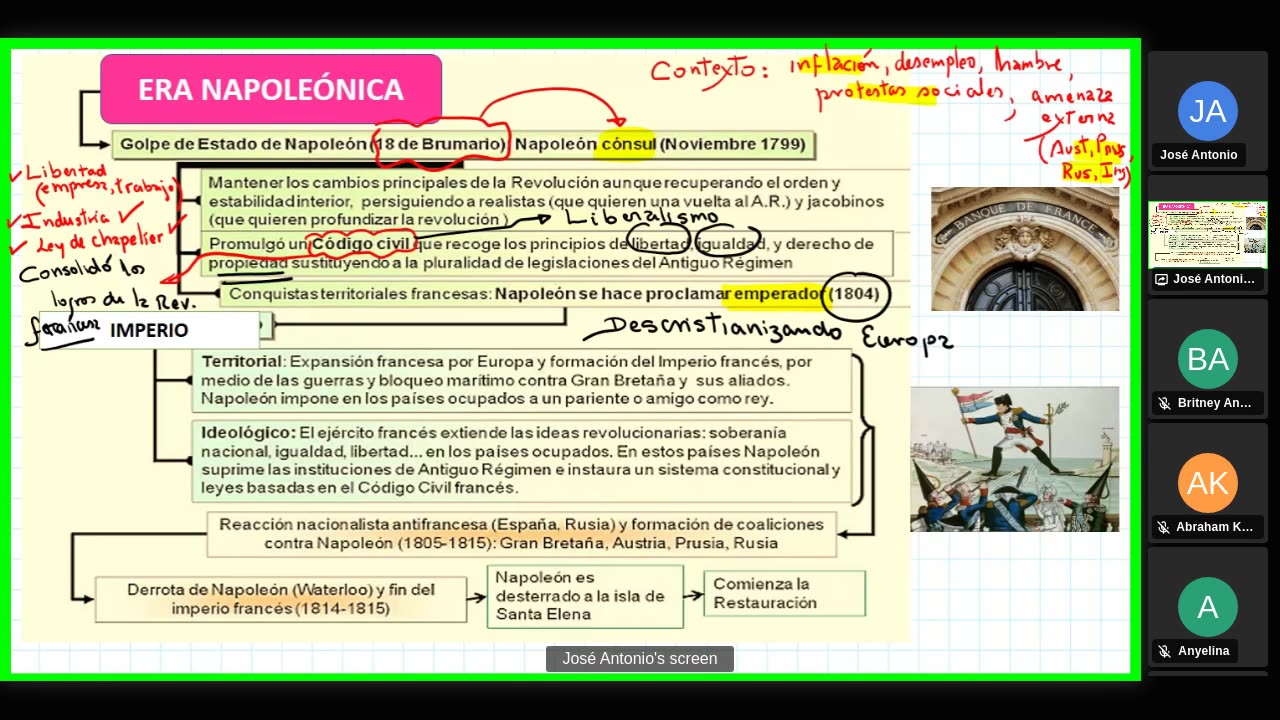Image resolution: width=1280 pixels, height=720 pixels.
Task: Click the "Derrota de Napoleón (Waterloo)" box
Action: [x=281, y=599]
